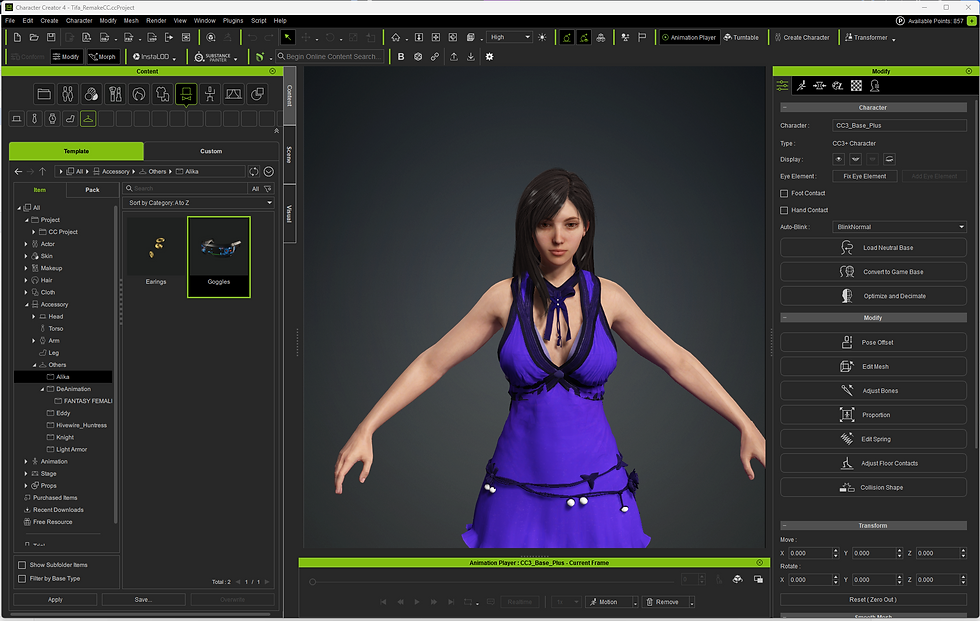Toggle the Modify mode button

pyautogui.click(x=66, y=57)
